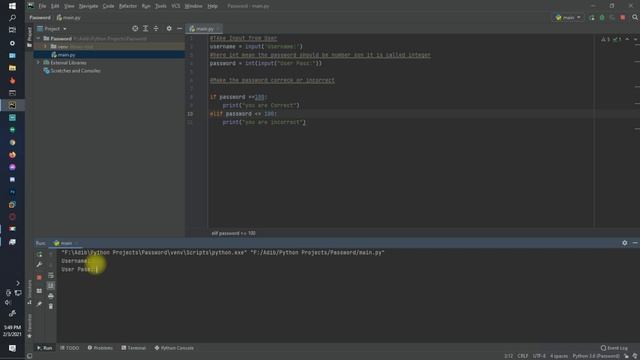Open the Code menu
This screenshot has height=360, width=640.
pos(108,6)
